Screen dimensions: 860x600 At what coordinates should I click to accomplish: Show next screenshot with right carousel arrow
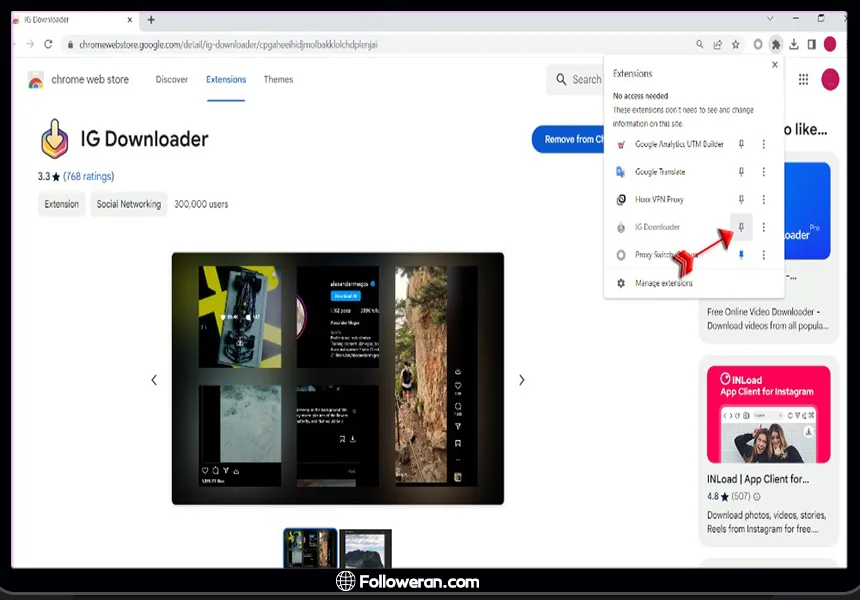(x=521, y=380)
